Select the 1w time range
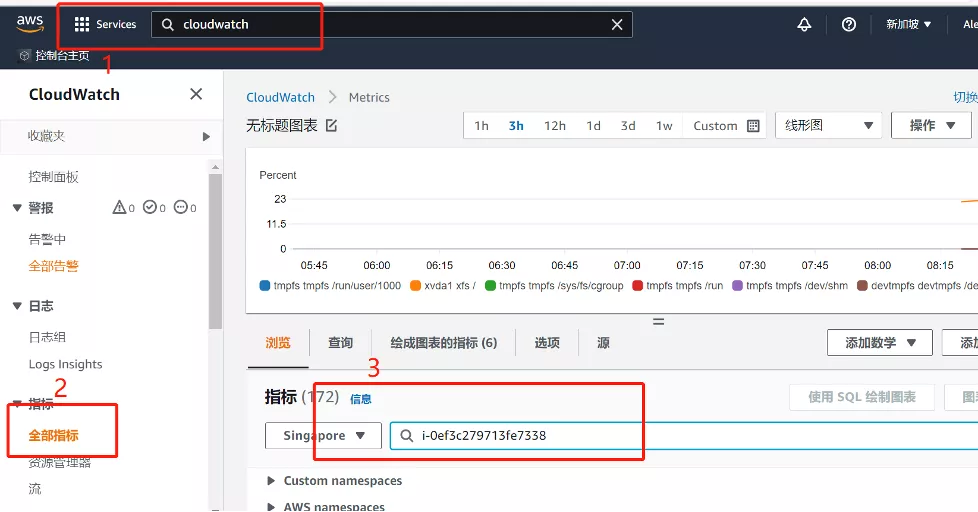This screenshot has width=978, height=512. coord(664,126)
